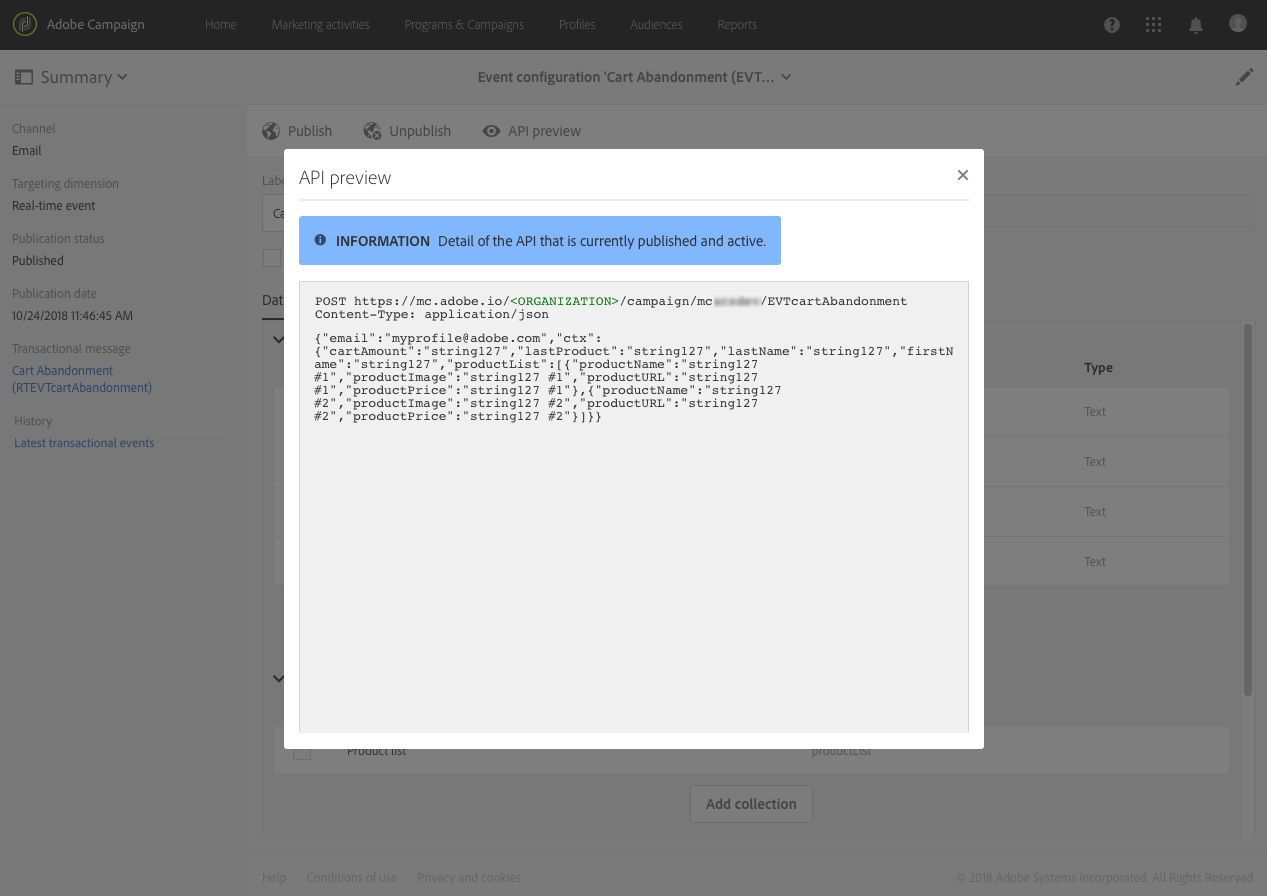Click the Add collection button
This screenshot has width=1267, height=896.
click(751, 804)
